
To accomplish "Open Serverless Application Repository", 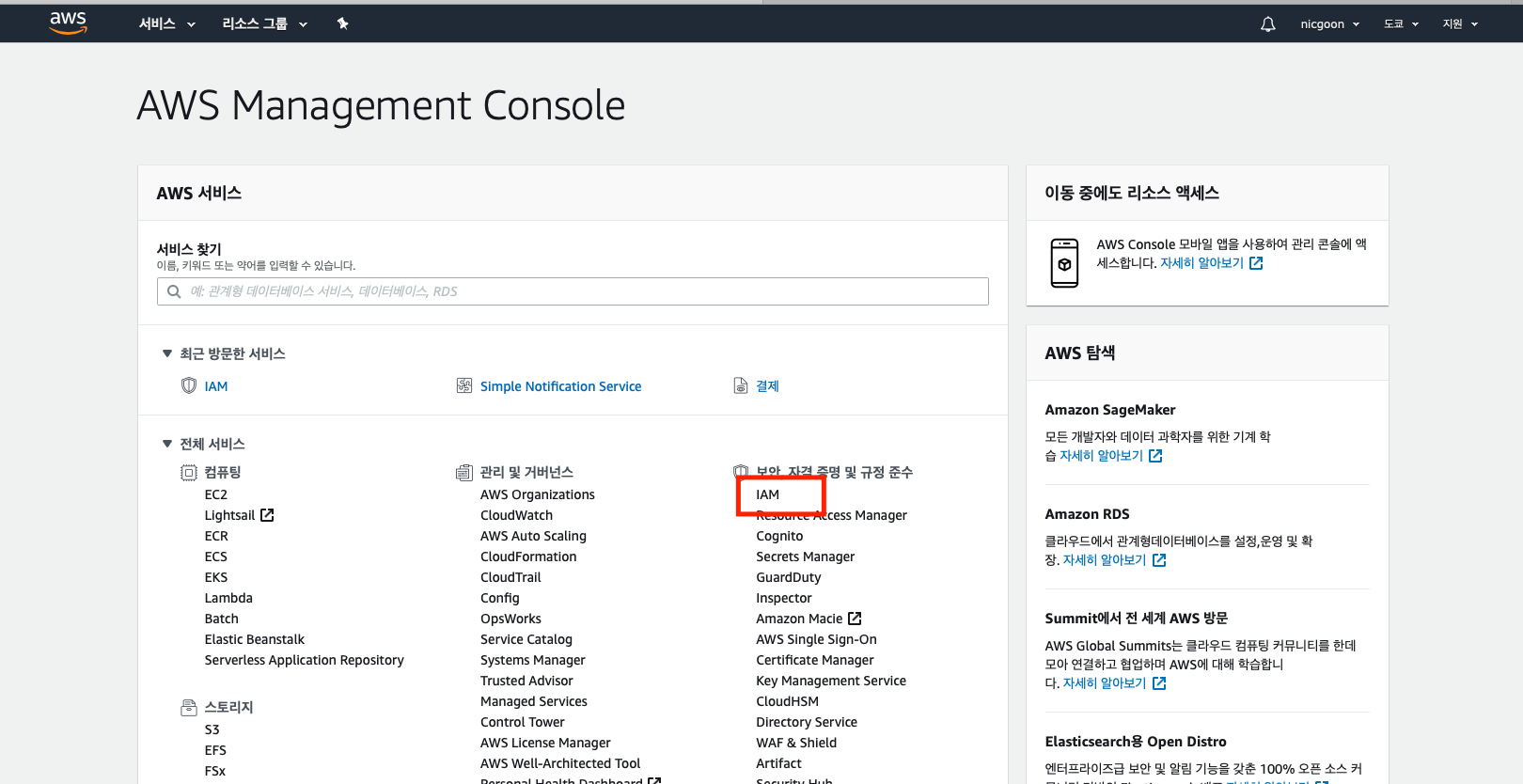I will click(x=305, y=660).
